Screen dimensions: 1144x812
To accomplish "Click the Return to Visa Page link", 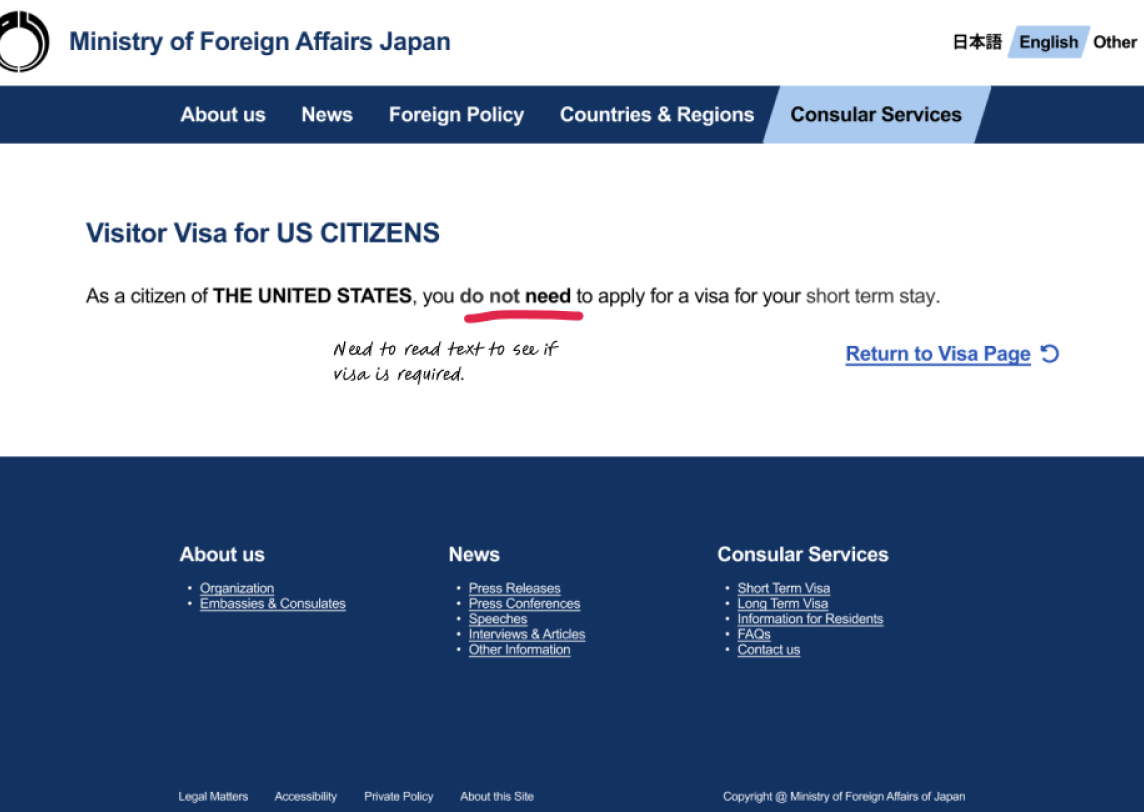I will pos(938,354).
